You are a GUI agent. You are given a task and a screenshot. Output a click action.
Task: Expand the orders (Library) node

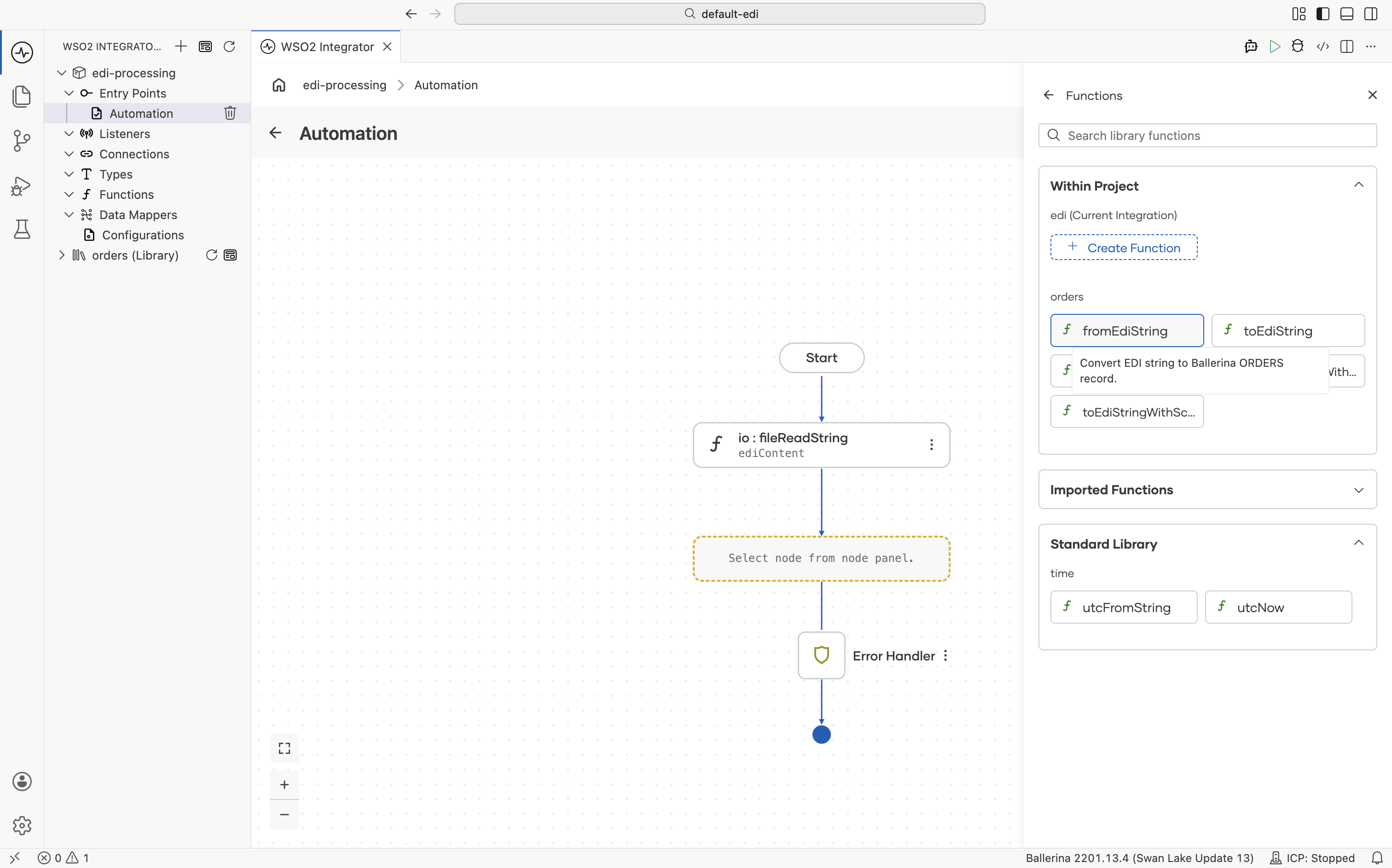pos(62,255)
